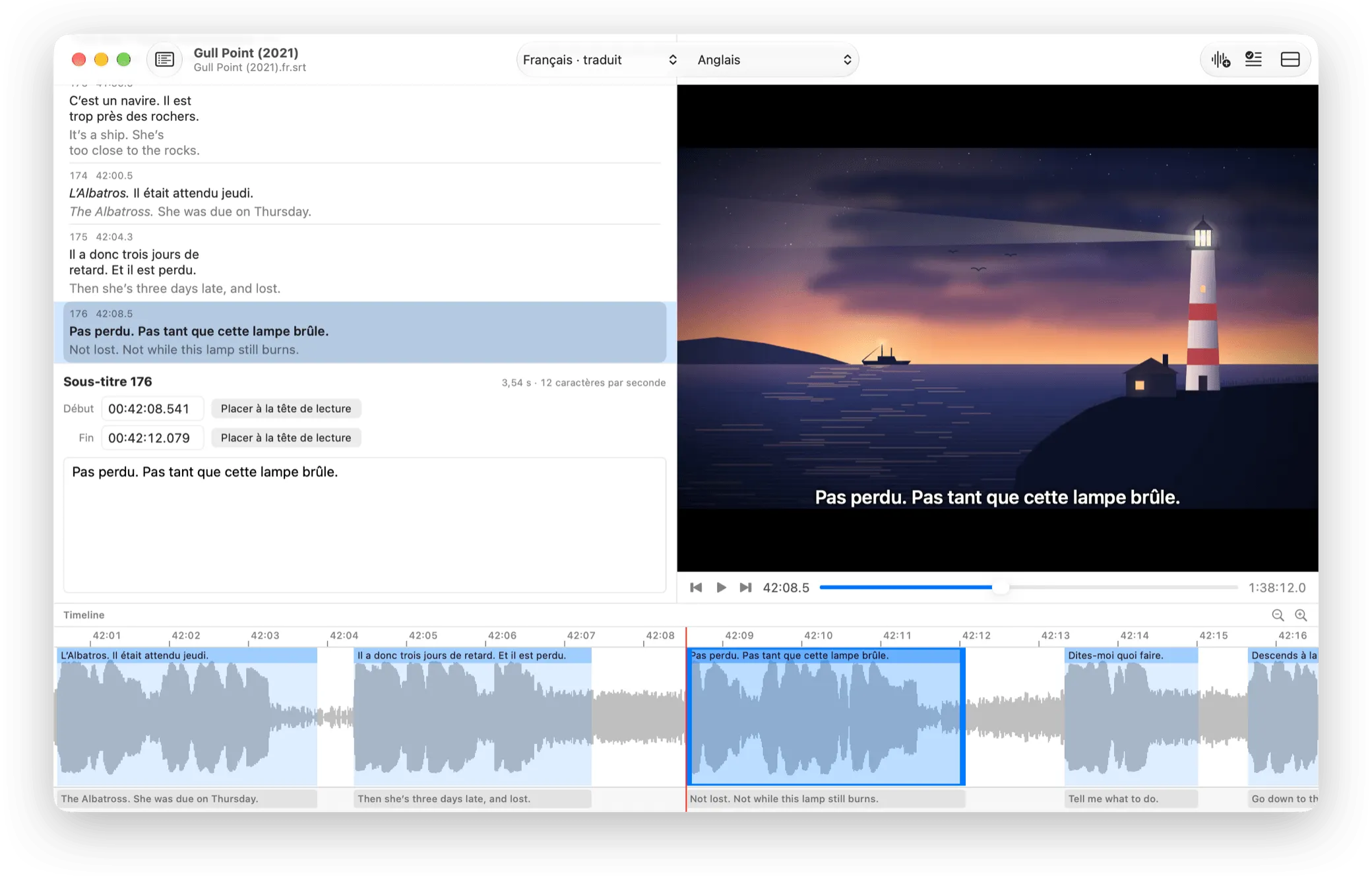Play the video
The image size is (1372, 885).
coord(721,587)
